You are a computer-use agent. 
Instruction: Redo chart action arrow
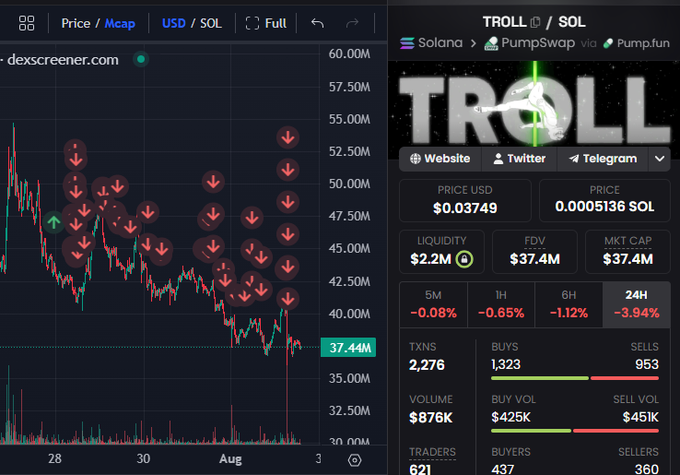tap(352, 23)
